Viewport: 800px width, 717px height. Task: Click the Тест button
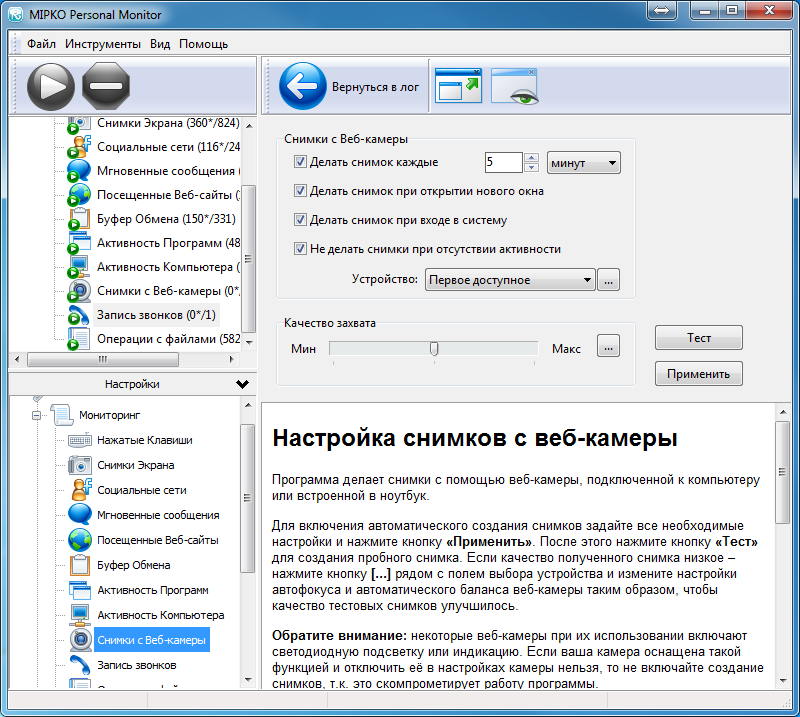698,338
